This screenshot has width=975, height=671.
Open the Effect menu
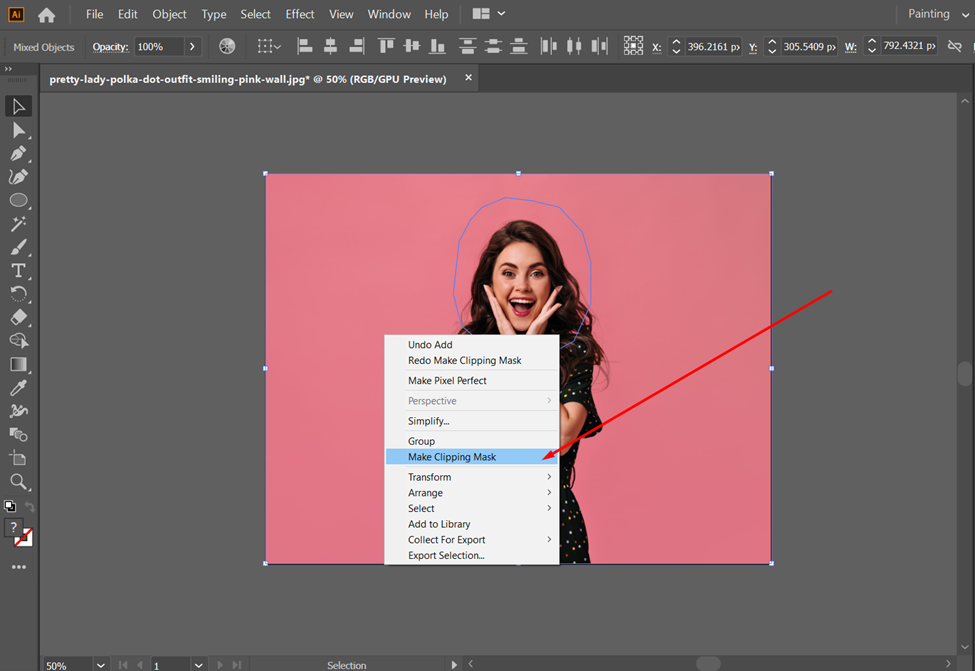point(299,14)
